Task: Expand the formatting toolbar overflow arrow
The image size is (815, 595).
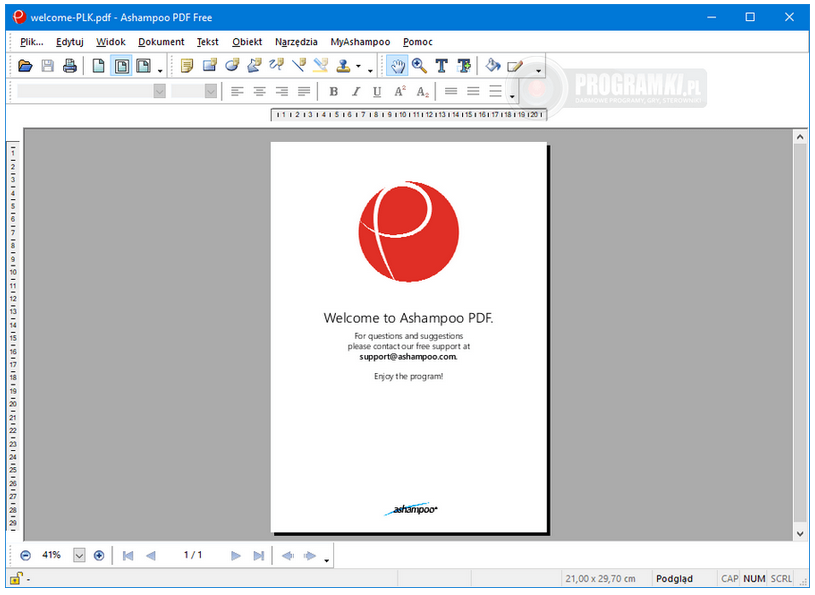Action: point(512,96)
